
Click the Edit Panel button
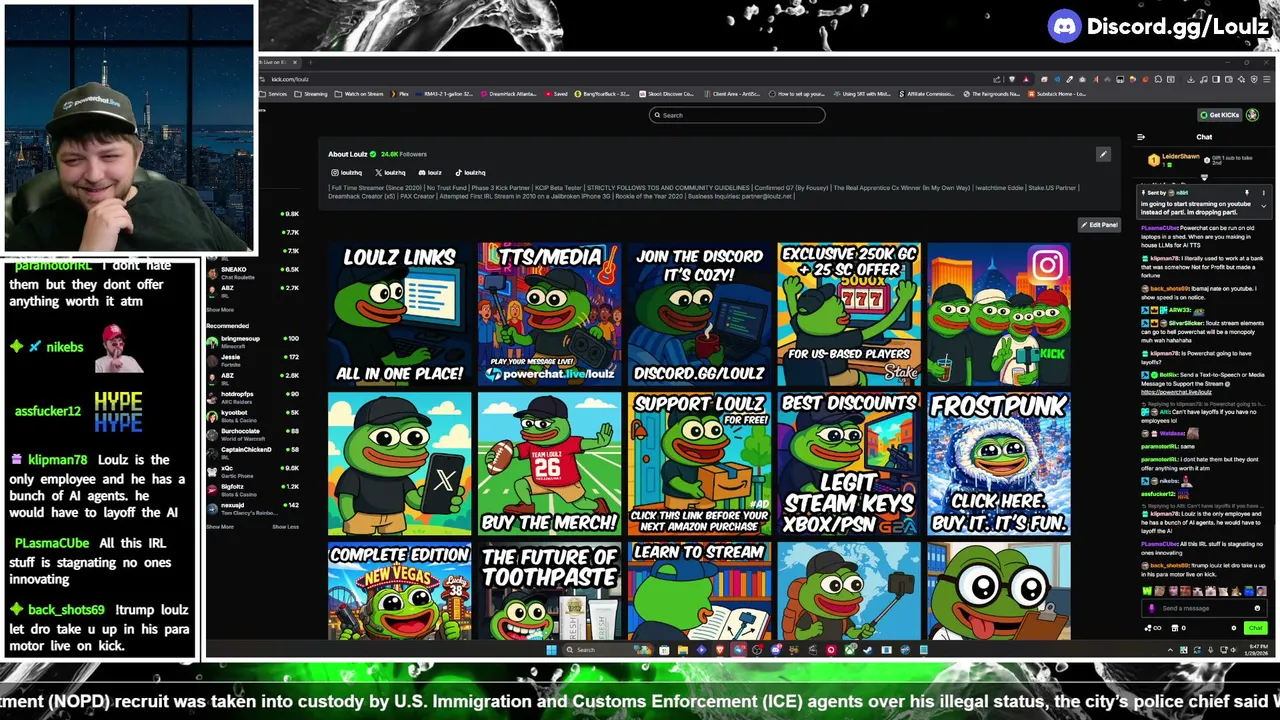click(x=1099, y=225)
